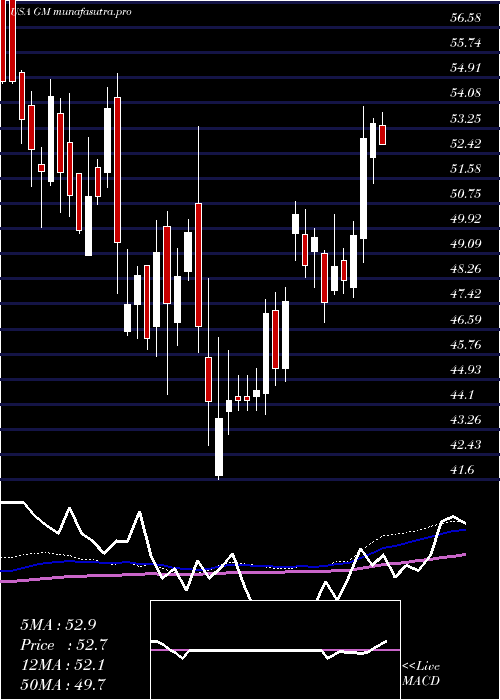The image size is (500, 700).
Task: Click the 47.42 price axis label
Action: coord(466,293)
